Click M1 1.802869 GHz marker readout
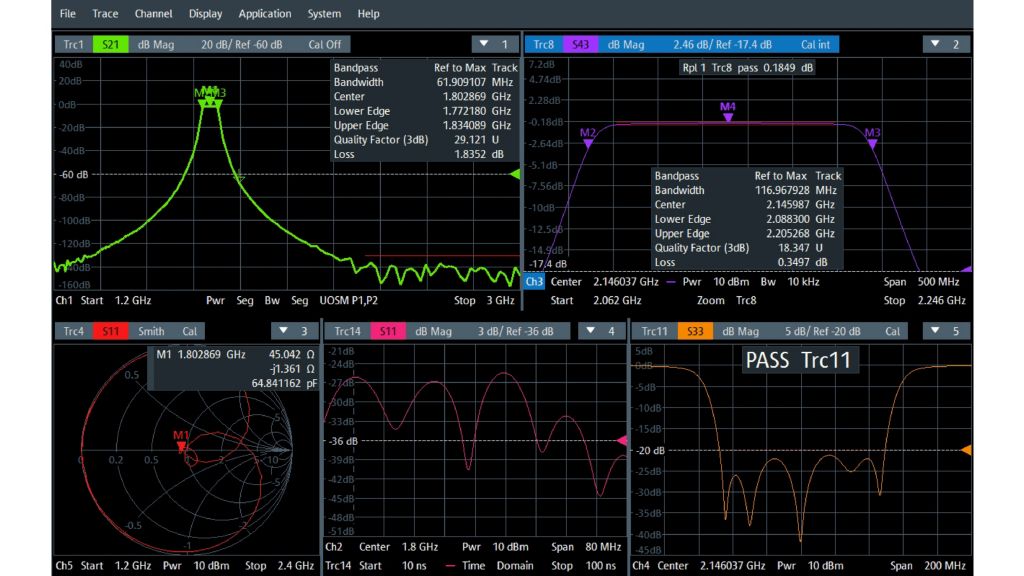Screen dimensions: 1024x576 (201, 354)
